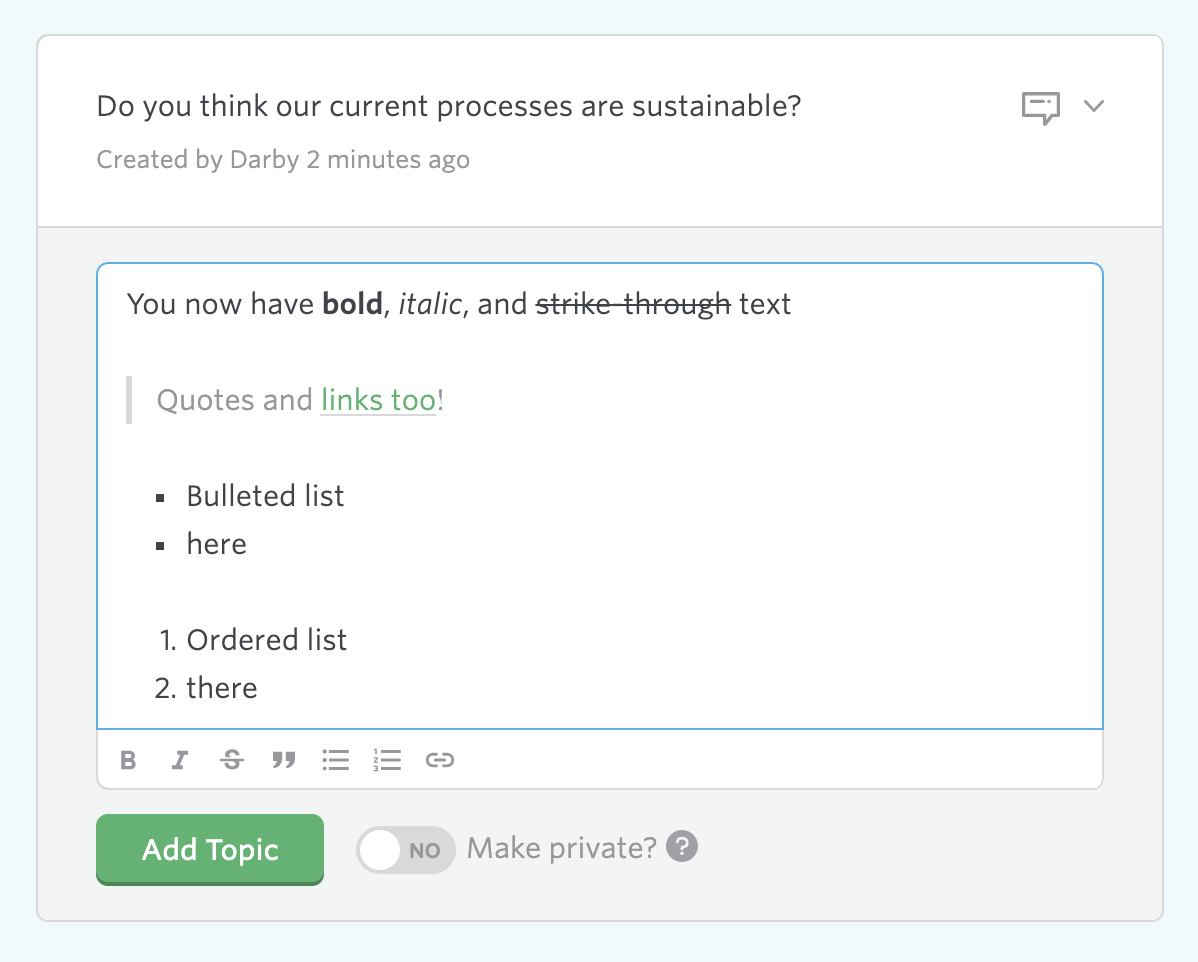Toggle the Make private switch
This screenshot has width=1198, height=962.
click(406, 850)
